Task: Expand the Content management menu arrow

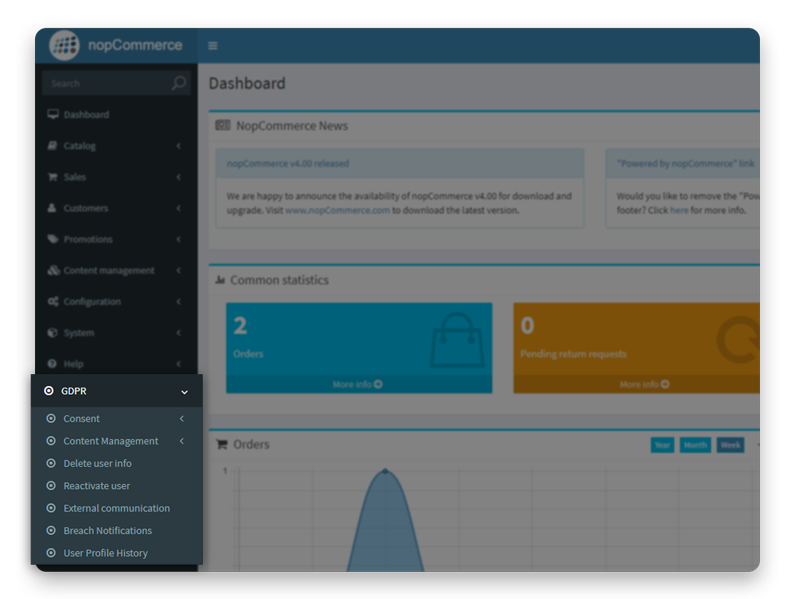Action: pos(179,270)
